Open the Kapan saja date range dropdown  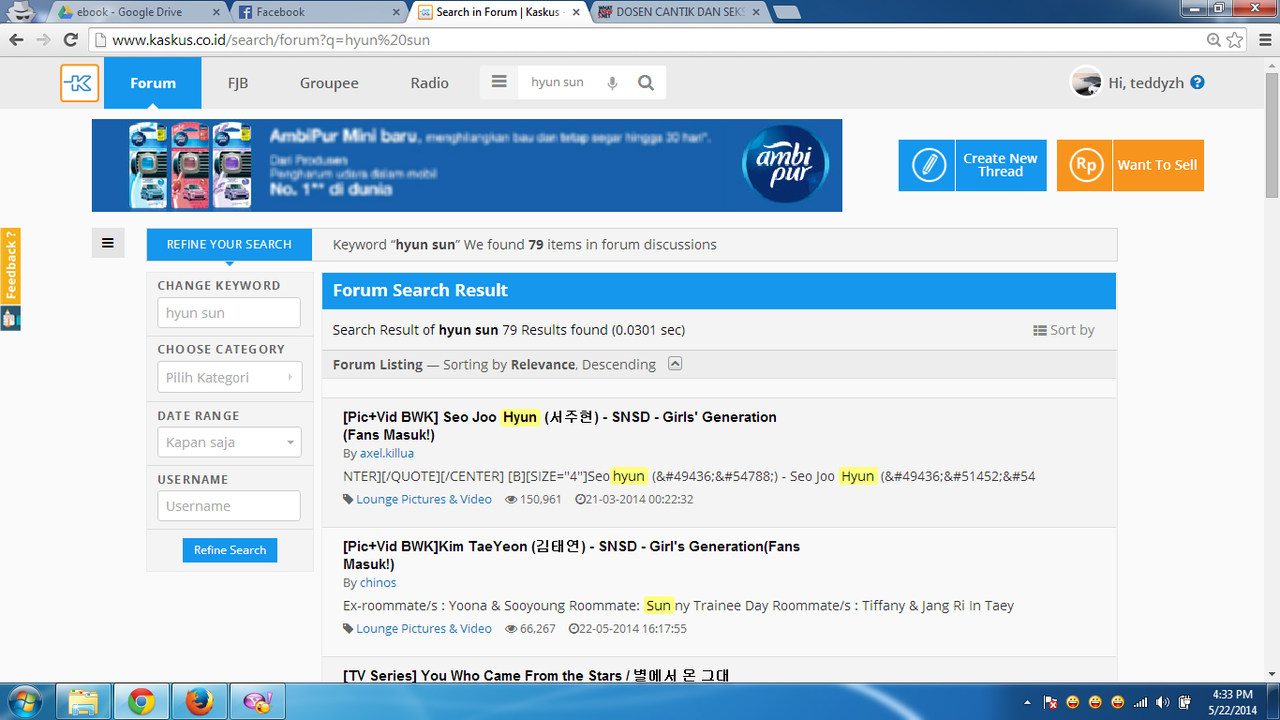[229, 442]
